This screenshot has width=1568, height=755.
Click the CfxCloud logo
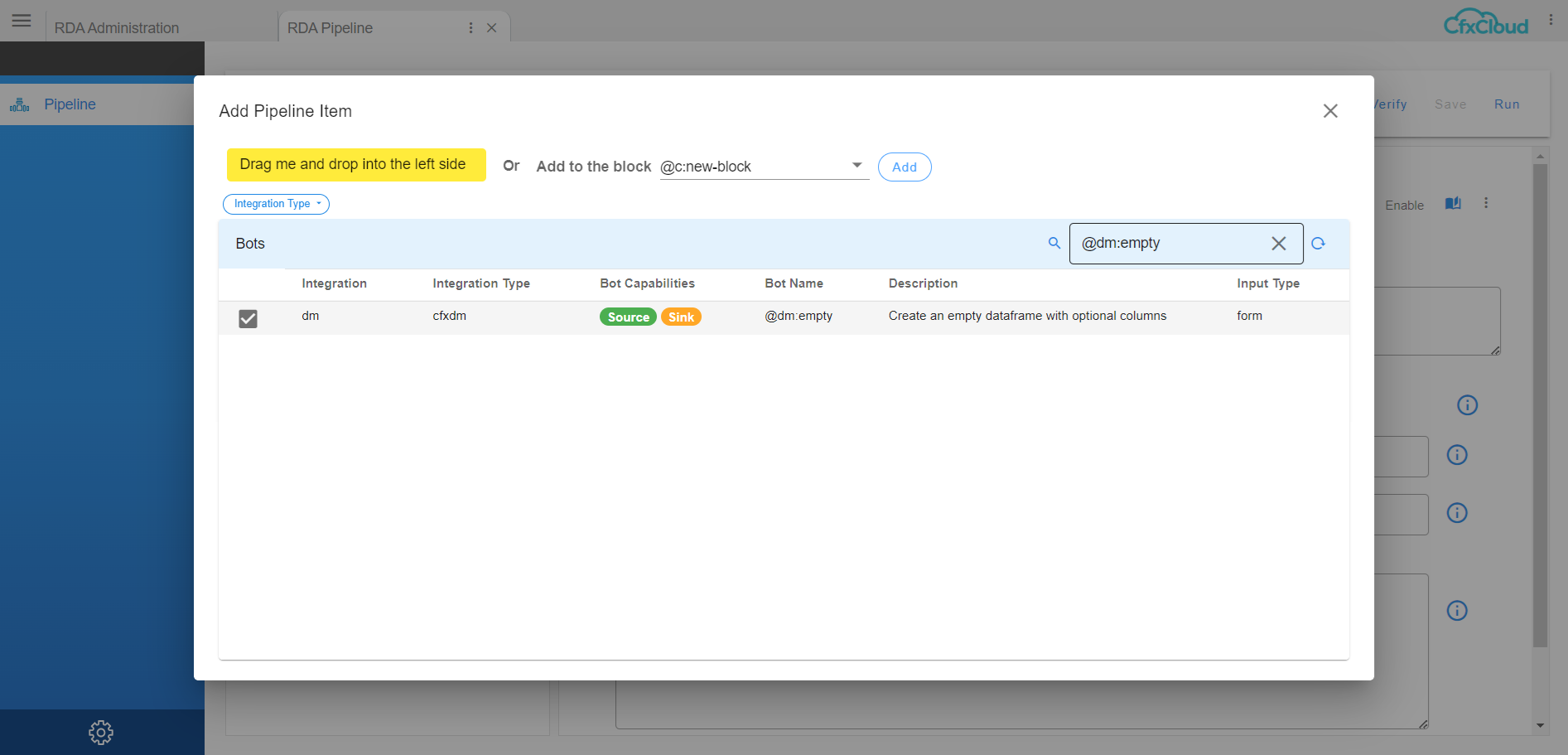pos(1485,22)
